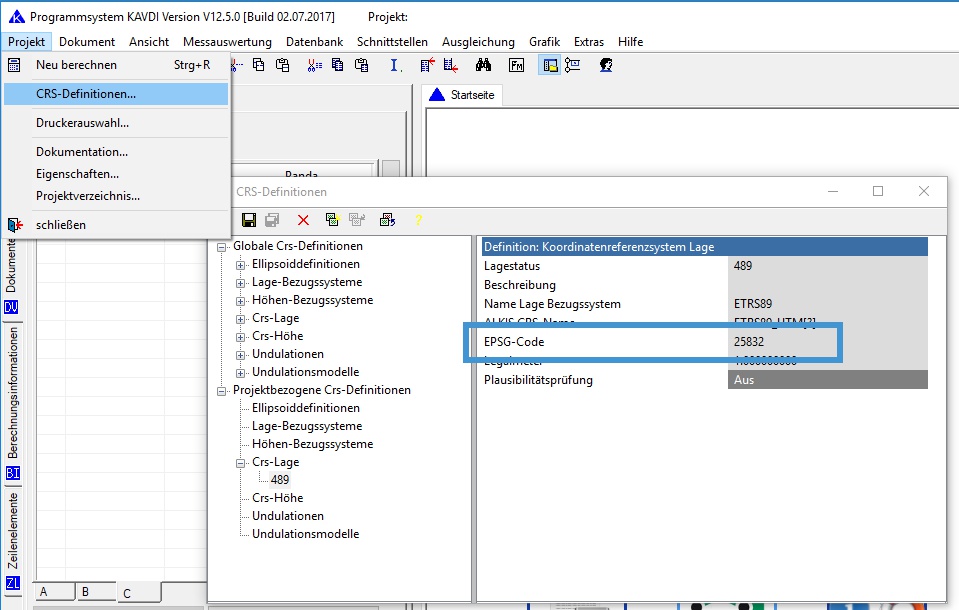Open the Berechnungsinformationen side tab

[x=13, y=392]
